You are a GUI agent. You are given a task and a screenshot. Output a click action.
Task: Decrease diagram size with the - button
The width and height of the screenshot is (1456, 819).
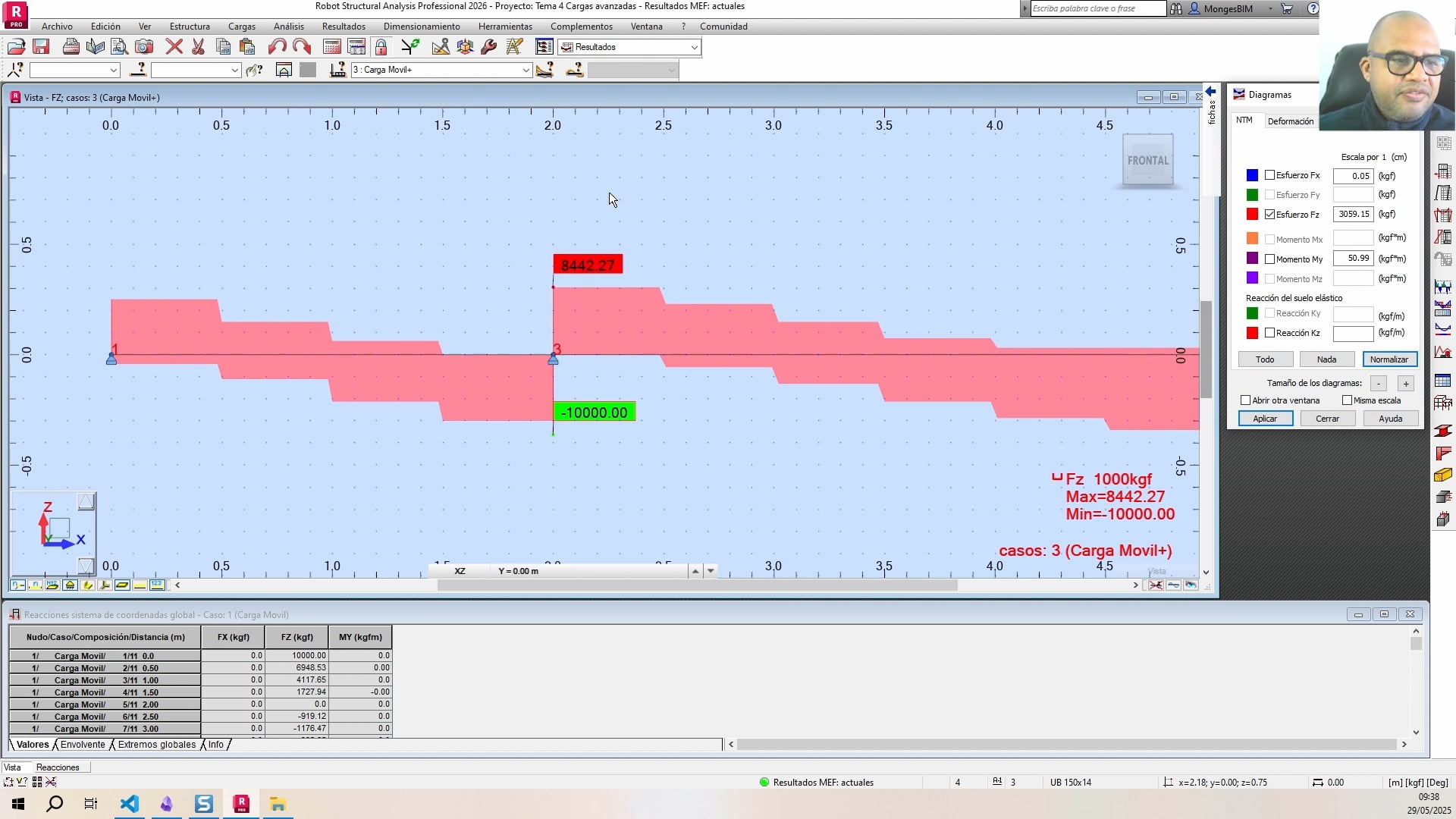click(x=1379, y=384)
